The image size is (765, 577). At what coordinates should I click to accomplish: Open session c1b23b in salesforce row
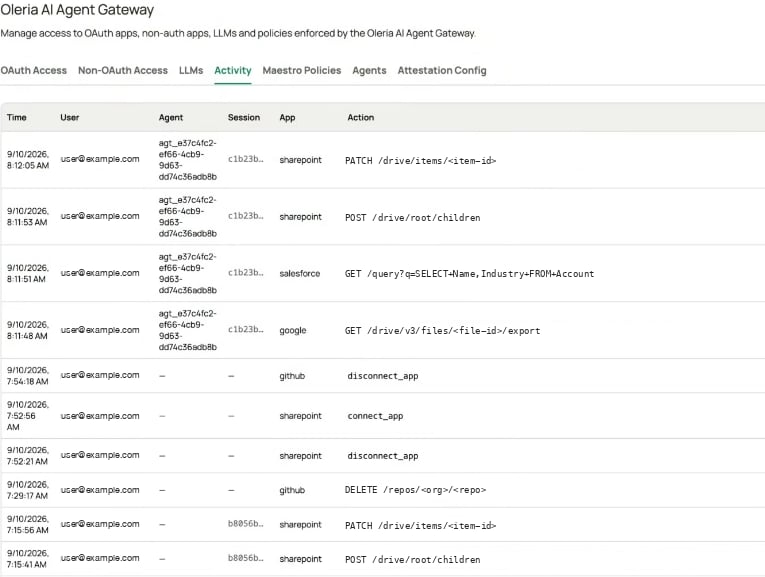click(245, 273)
